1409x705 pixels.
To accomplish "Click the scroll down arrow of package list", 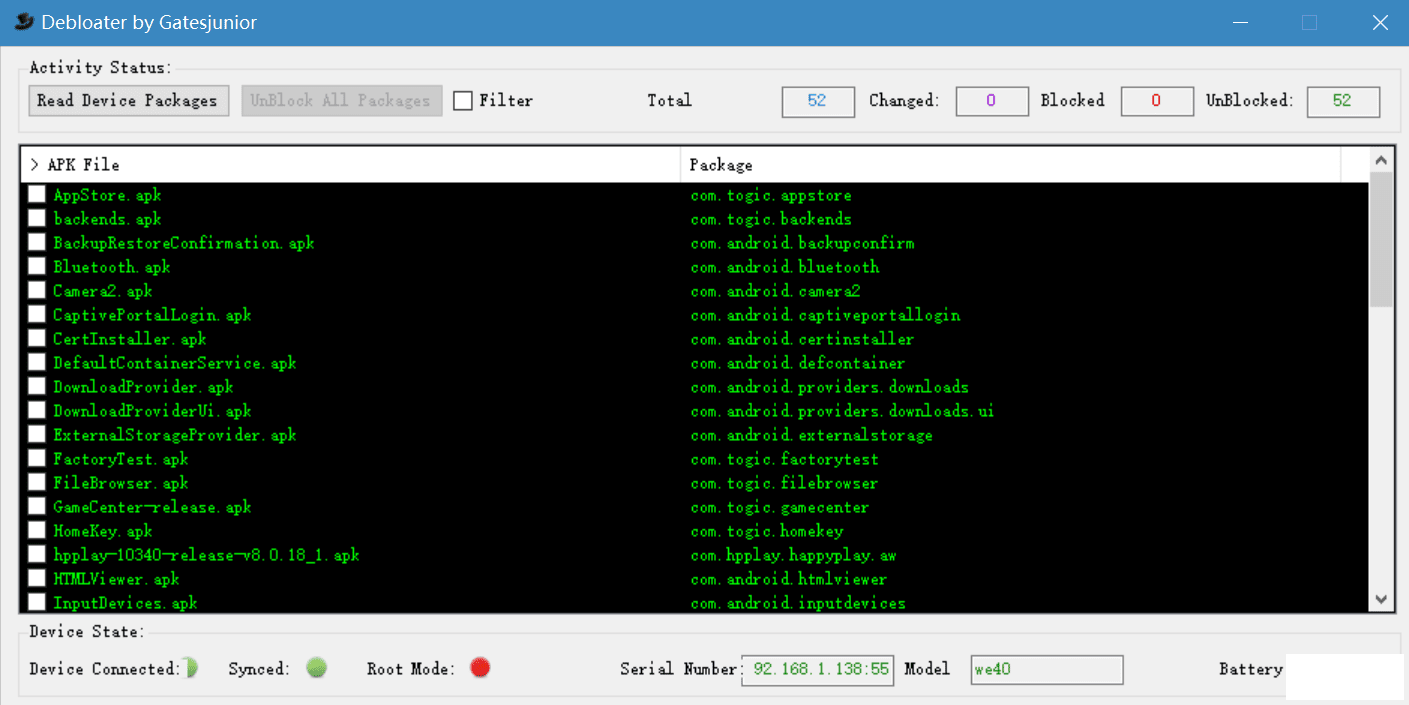I will [1381, 600].
